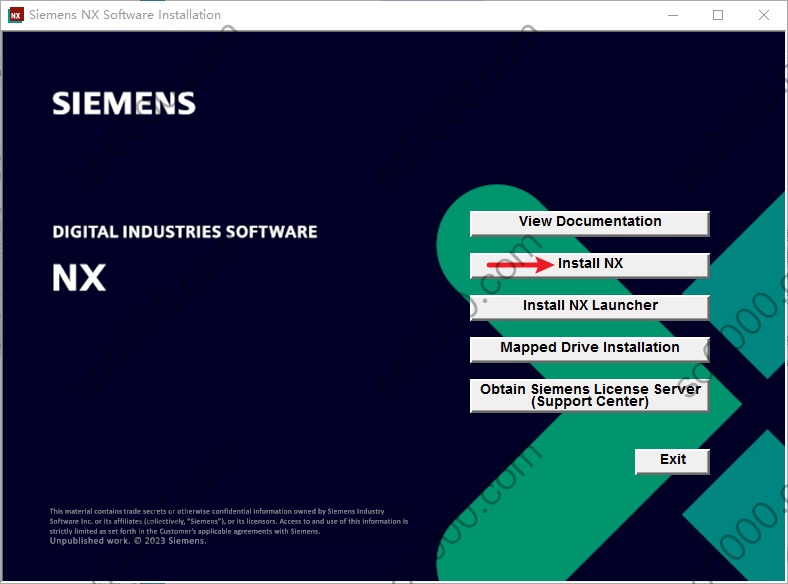Exit the installer via the Exit button

(672, 461)
